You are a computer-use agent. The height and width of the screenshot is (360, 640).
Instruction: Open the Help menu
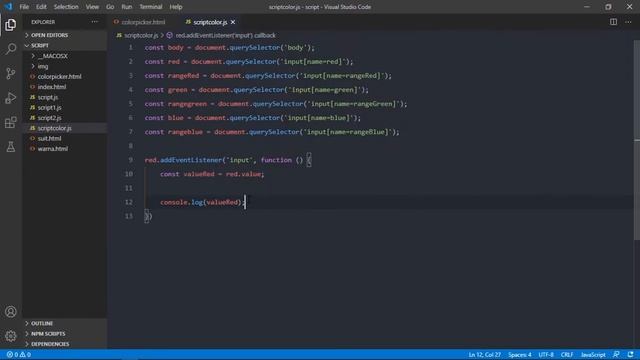(176, 7)
